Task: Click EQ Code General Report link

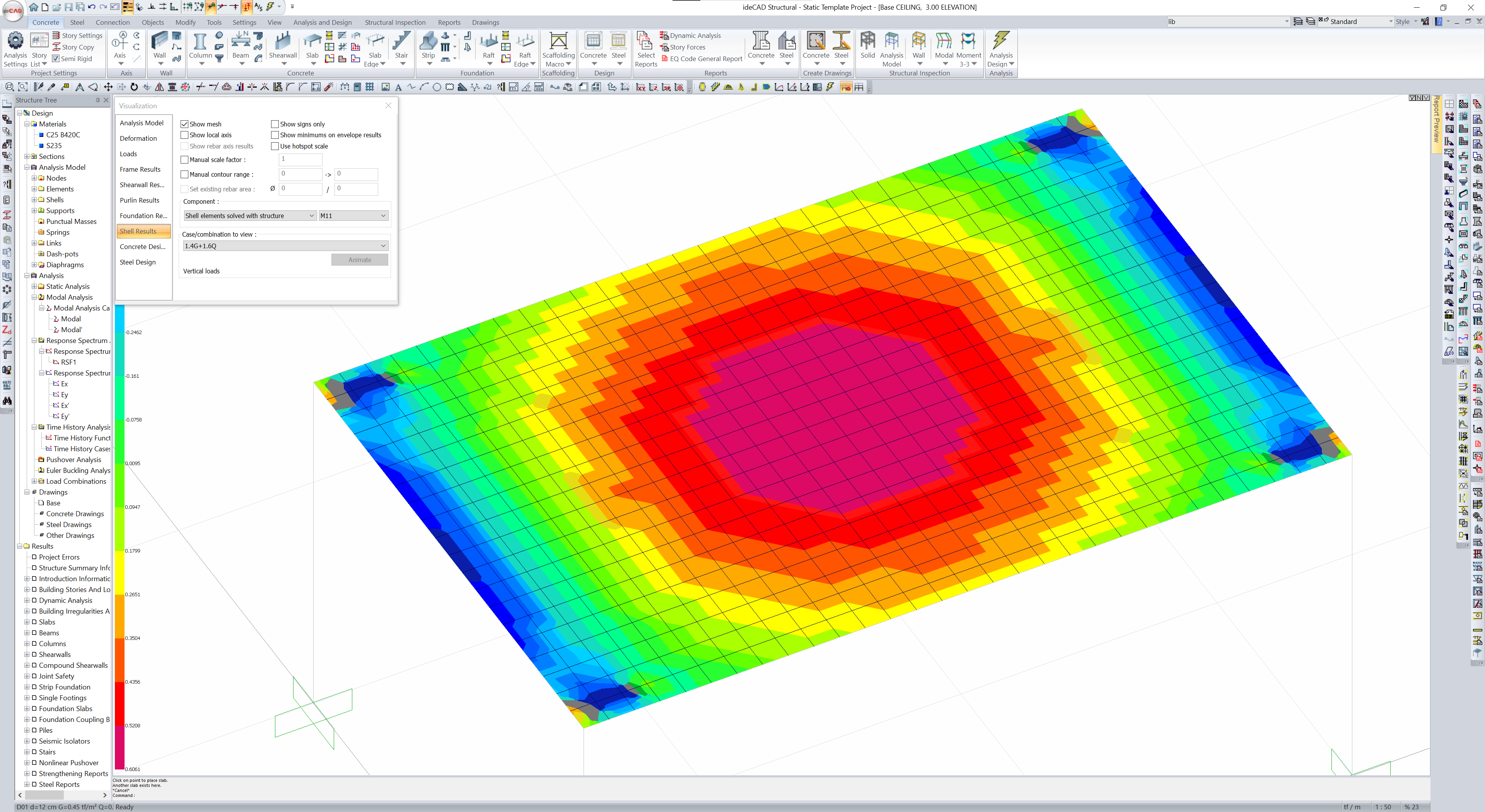Action: coord(706,59)
